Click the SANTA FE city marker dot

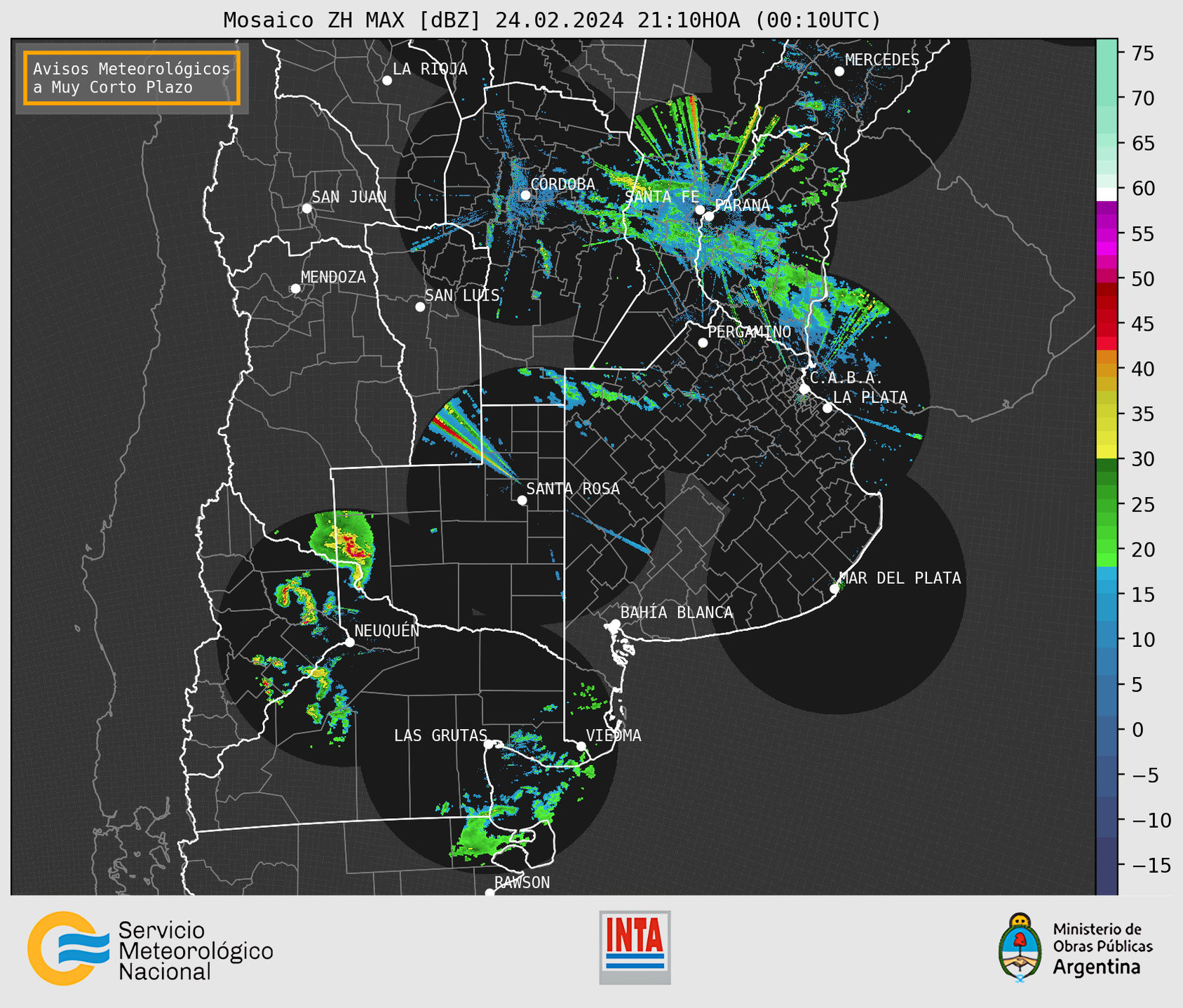[700, 210]
